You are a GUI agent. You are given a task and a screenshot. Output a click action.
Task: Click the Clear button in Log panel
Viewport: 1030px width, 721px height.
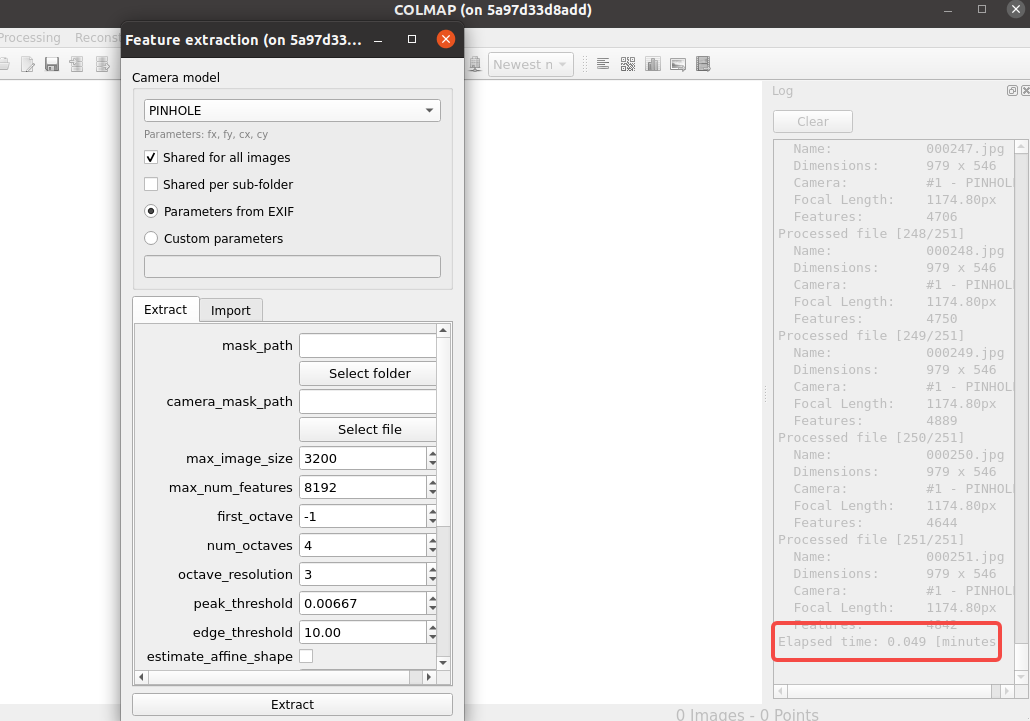(813, 121)
